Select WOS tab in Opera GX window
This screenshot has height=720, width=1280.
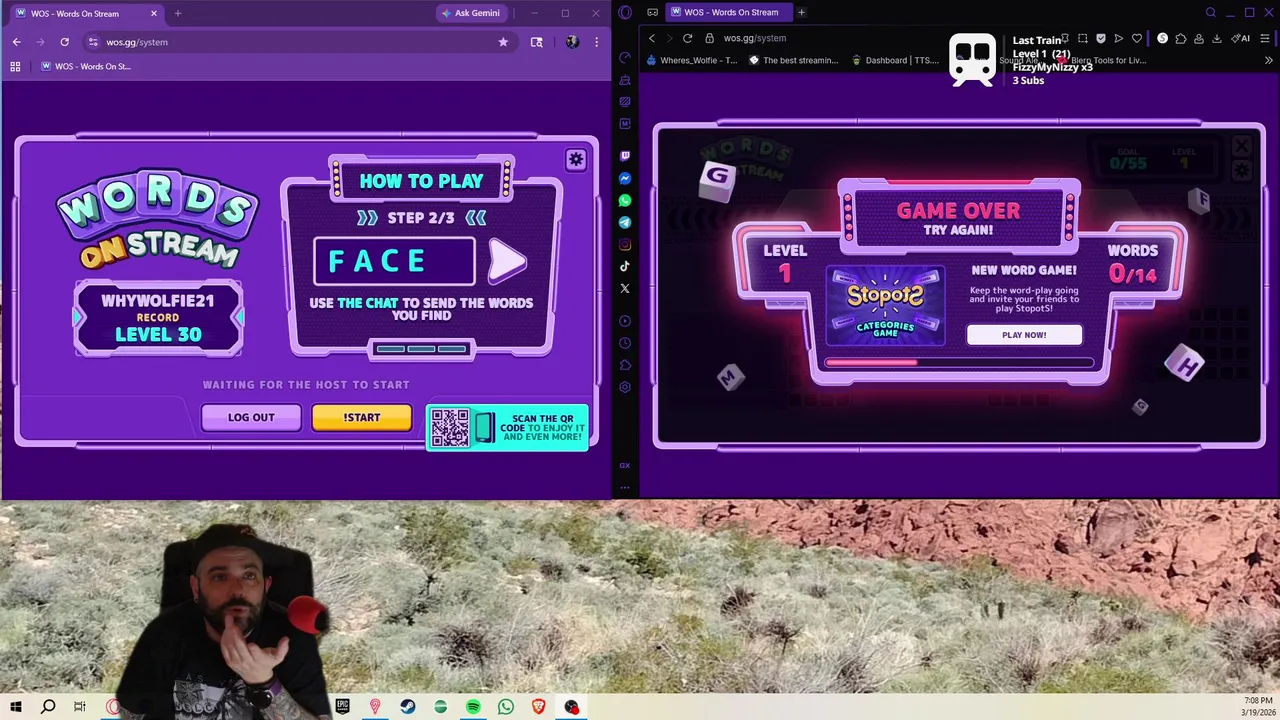730,12
